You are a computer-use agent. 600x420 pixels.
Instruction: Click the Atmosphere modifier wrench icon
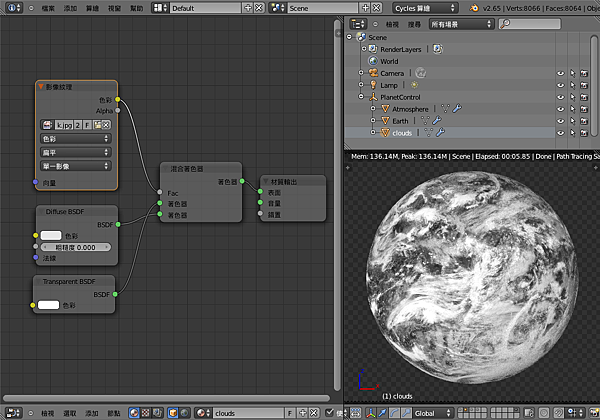[x=457, y=109]
